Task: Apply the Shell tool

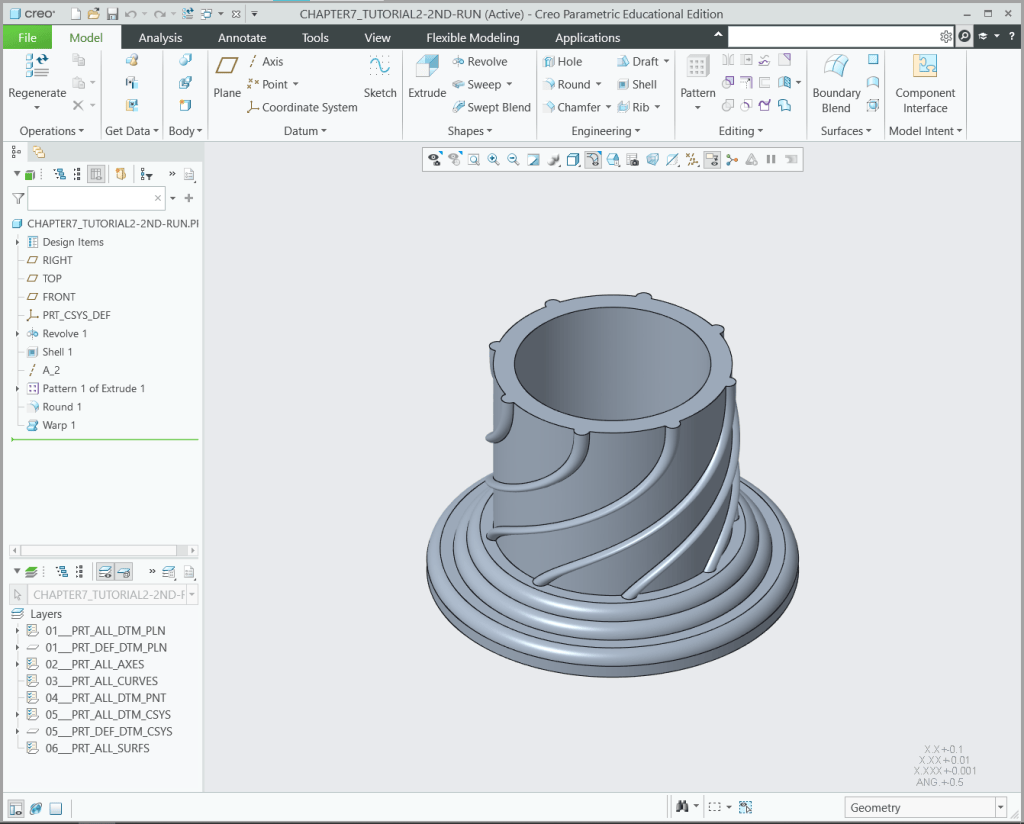Action: tap(637, 84)
